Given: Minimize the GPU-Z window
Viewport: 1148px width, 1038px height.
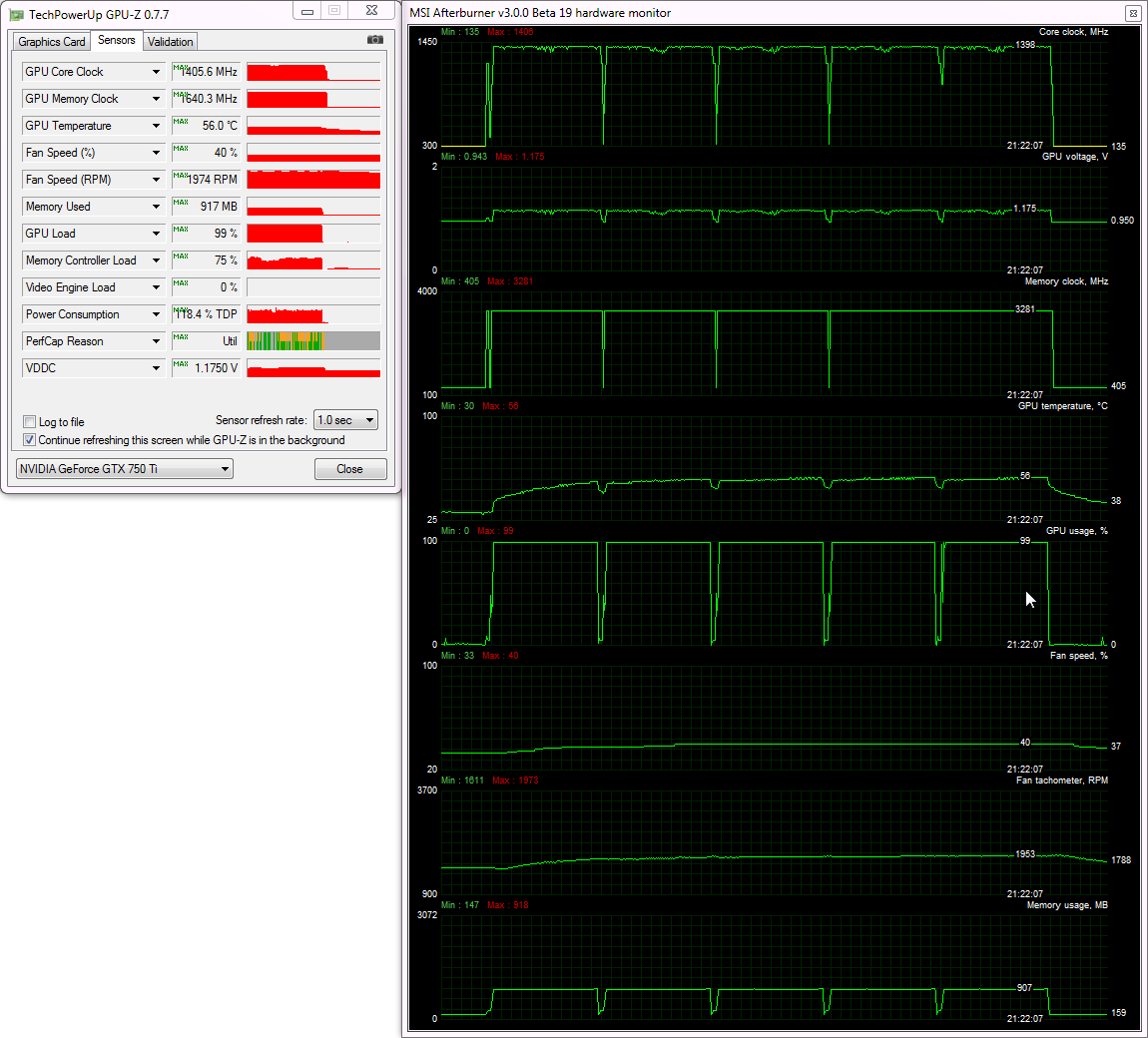Looking at the screenshot, I should [x=307, y=11].
